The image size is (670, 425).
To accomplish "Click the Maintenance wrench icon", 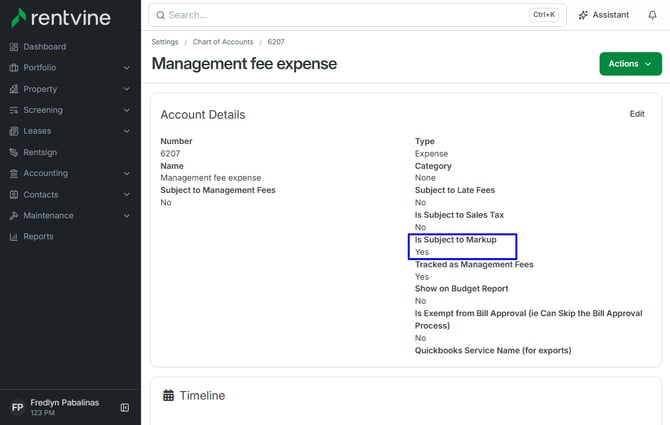I will [14, 216].
